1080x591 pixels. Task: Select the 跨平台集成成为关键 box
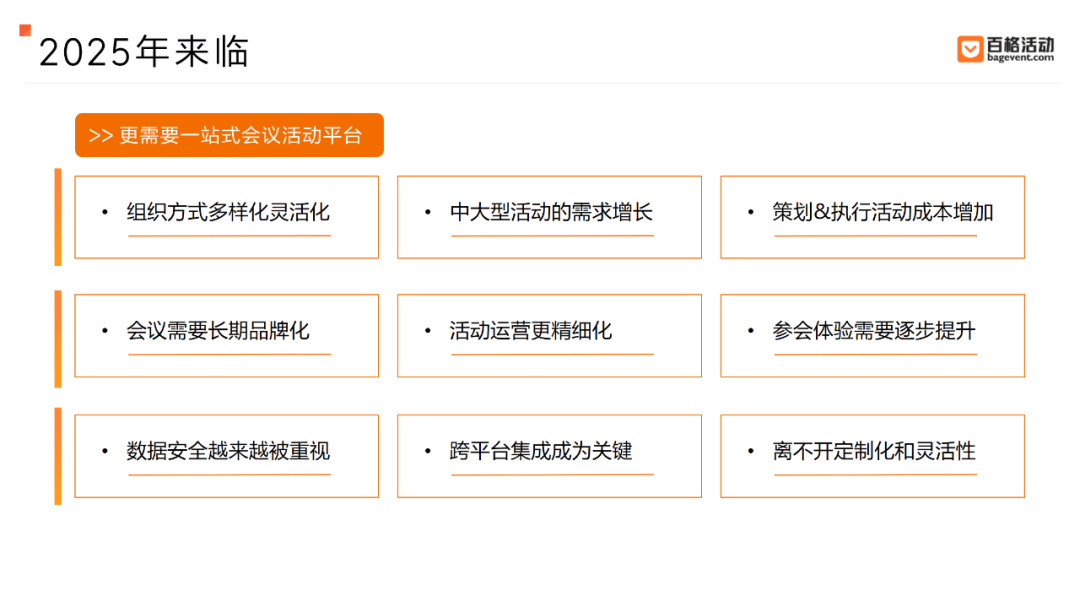(x=549, y=456)
